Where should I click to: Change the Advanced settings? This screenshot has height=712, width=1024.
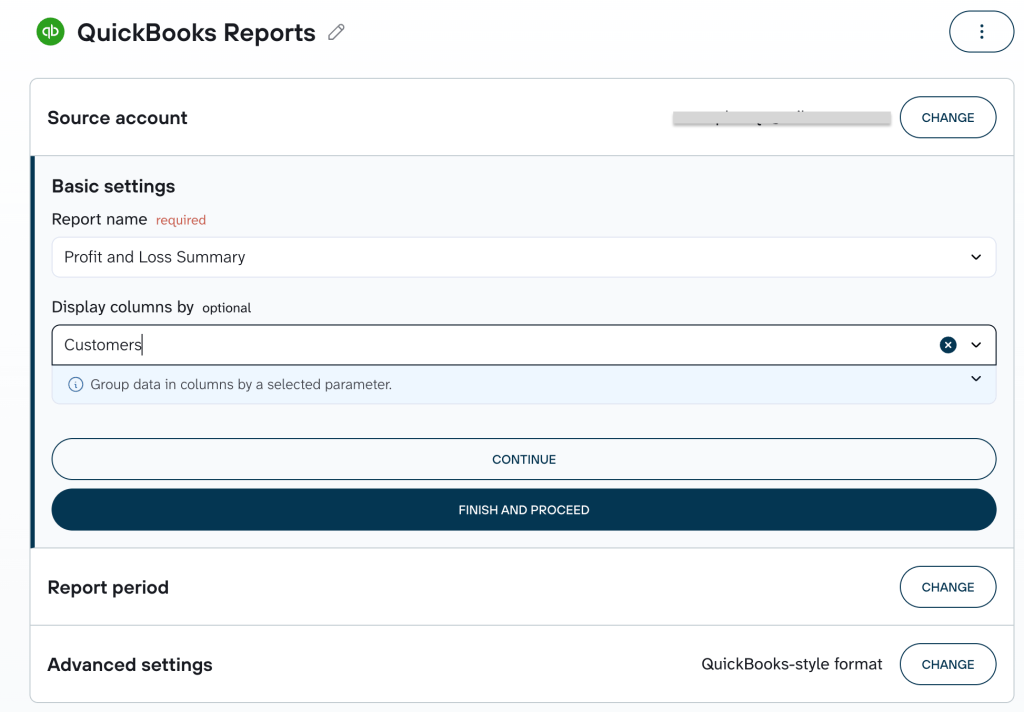point(948,664)
